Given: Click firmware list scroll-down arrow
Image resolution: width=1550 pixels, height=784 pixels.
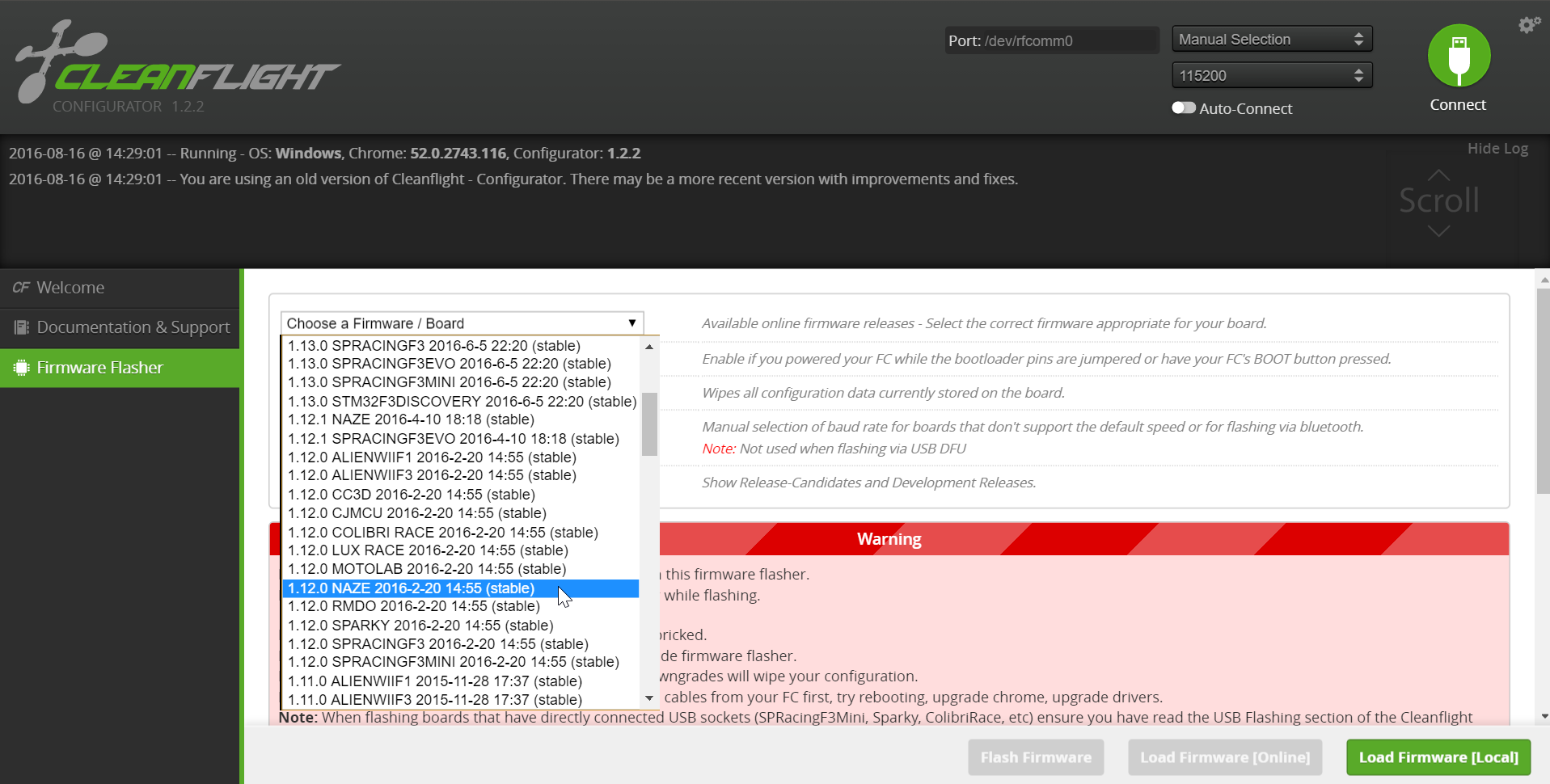Looking at the screenshot, I should click(x=649, y=698).
